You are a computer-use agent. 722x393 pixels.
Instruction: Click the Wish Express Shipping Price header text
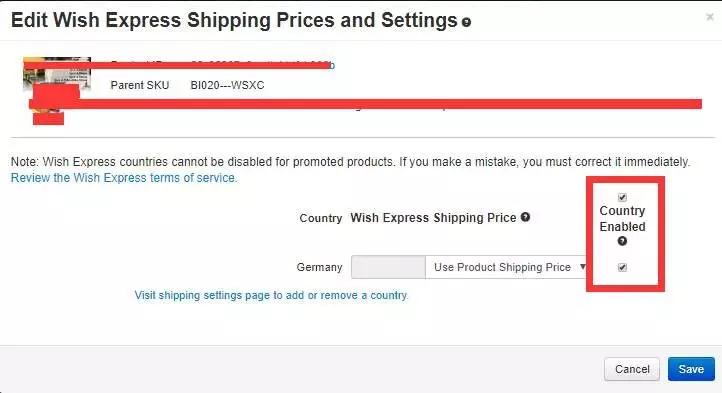tap(433, 217)
